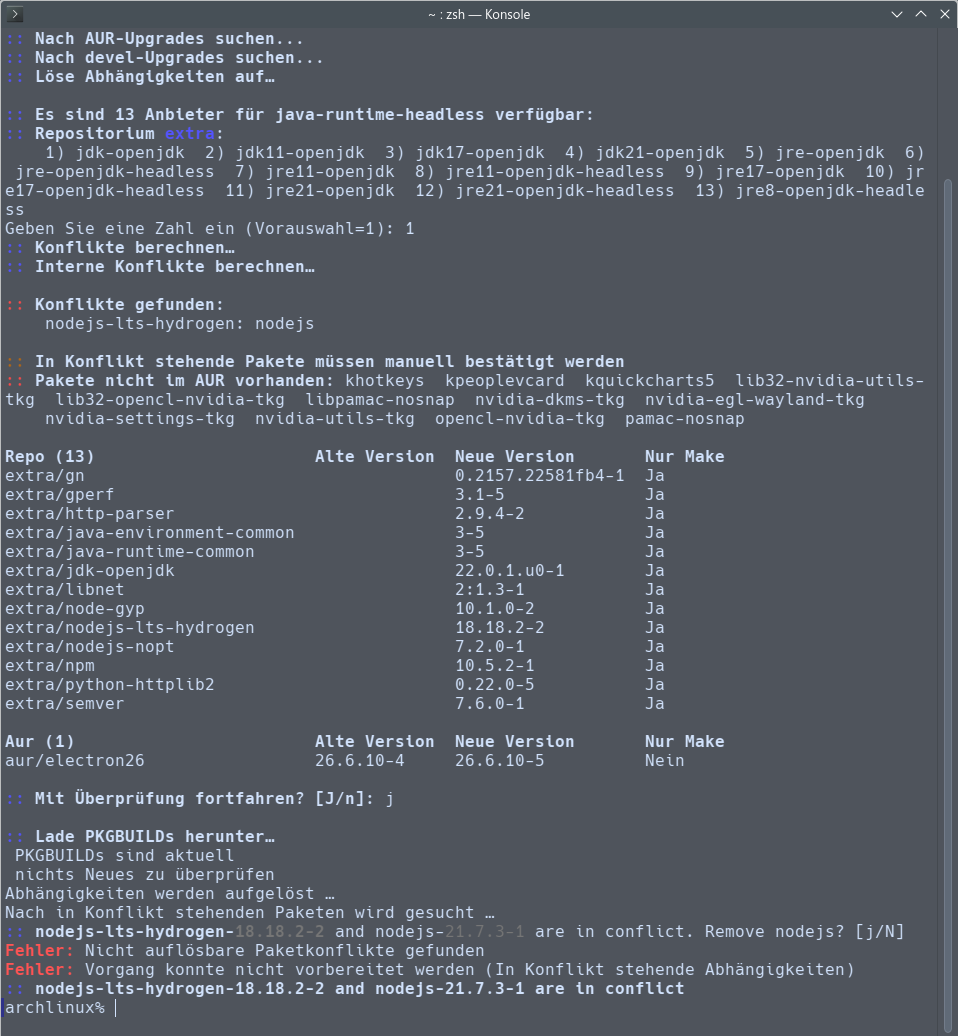Click the '~ : zsh — Konsole' title bar text
Screen dimensions: 958x1036
pos(479,14)
